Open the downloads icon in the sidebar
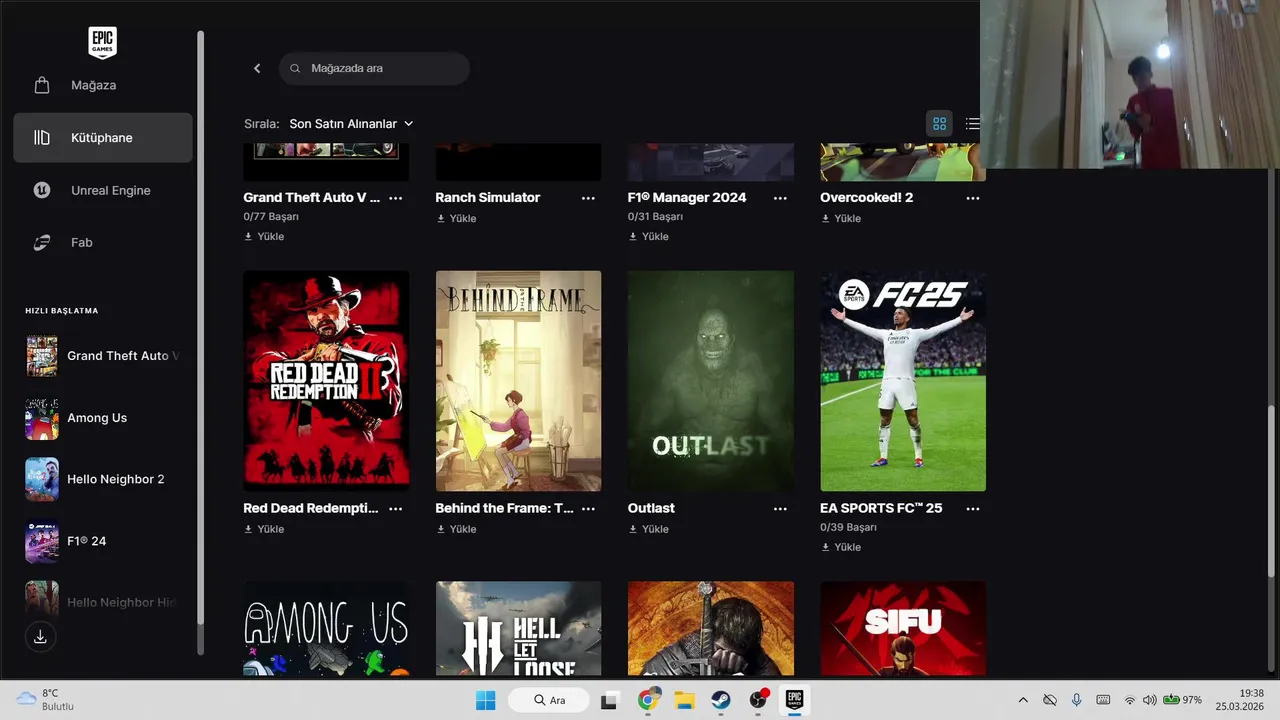The width and height of the screenshot is (1280, 720). pyautogui.click(x=40, y=637)
